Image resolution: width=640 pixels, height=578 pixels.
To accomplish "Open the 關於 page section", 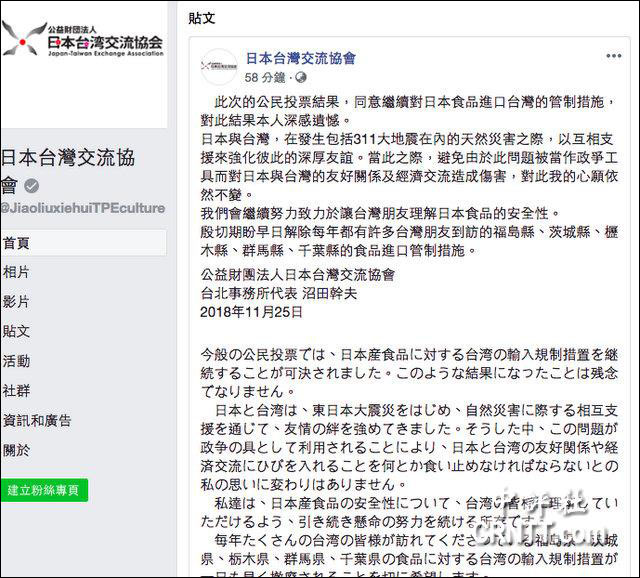I will (16, 450).
